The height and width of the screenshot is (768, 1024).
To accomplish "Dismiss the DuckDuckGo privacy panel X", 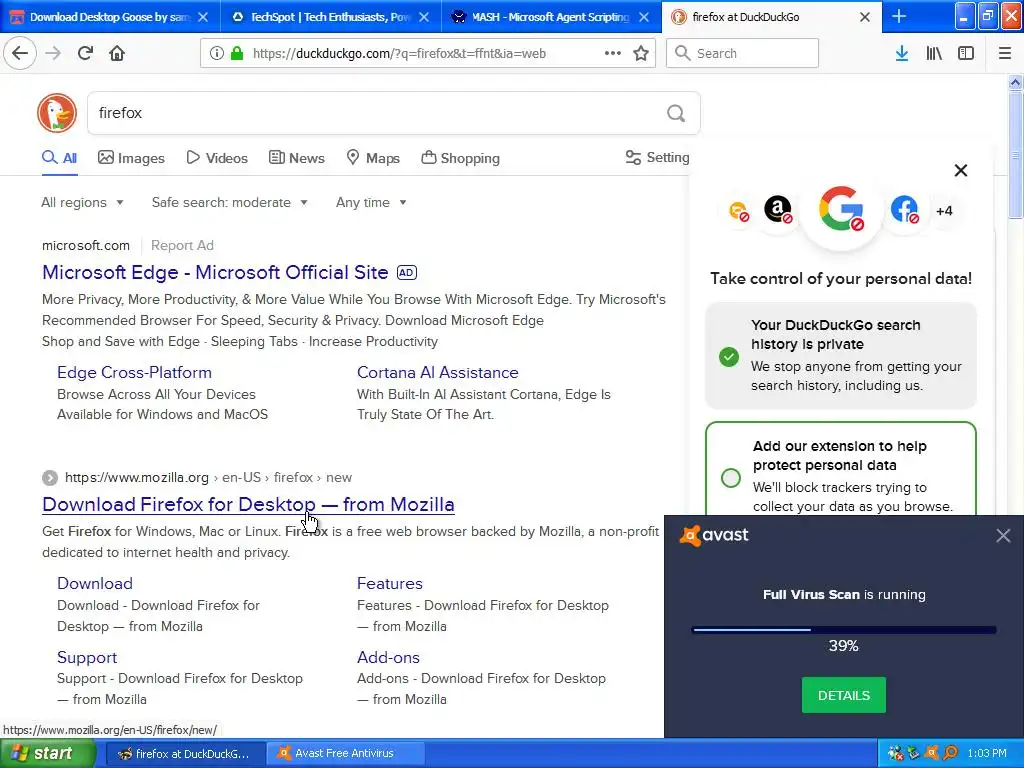I will coord(961,170).
